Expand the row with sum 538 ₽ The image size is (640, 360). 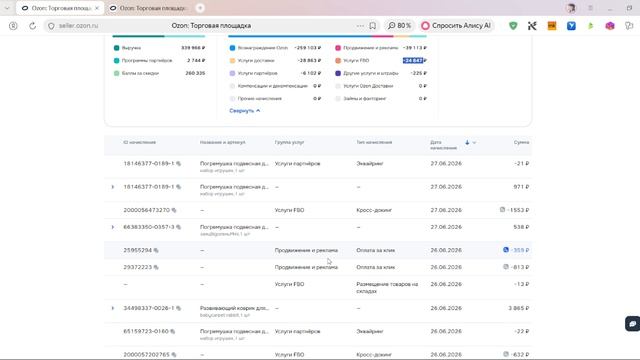113,227
